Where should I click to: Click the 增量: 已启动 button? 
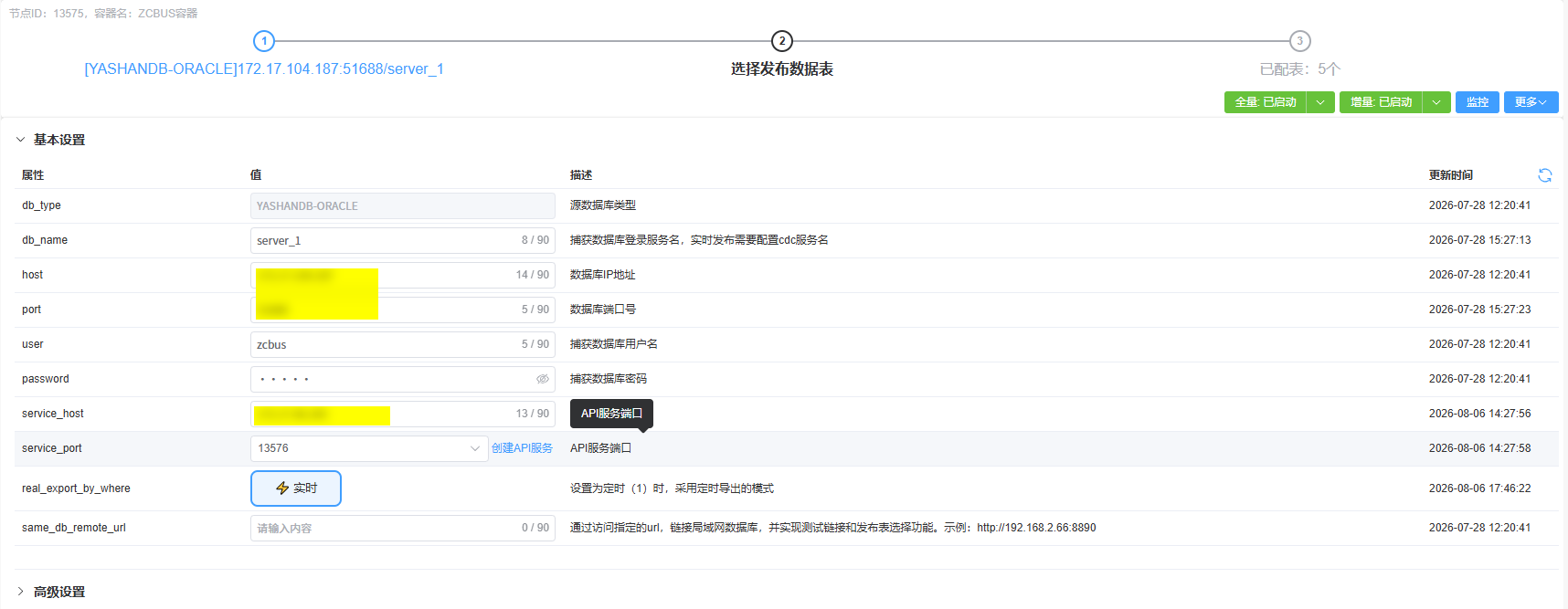pyautogui.click(x=1381, y=102)
